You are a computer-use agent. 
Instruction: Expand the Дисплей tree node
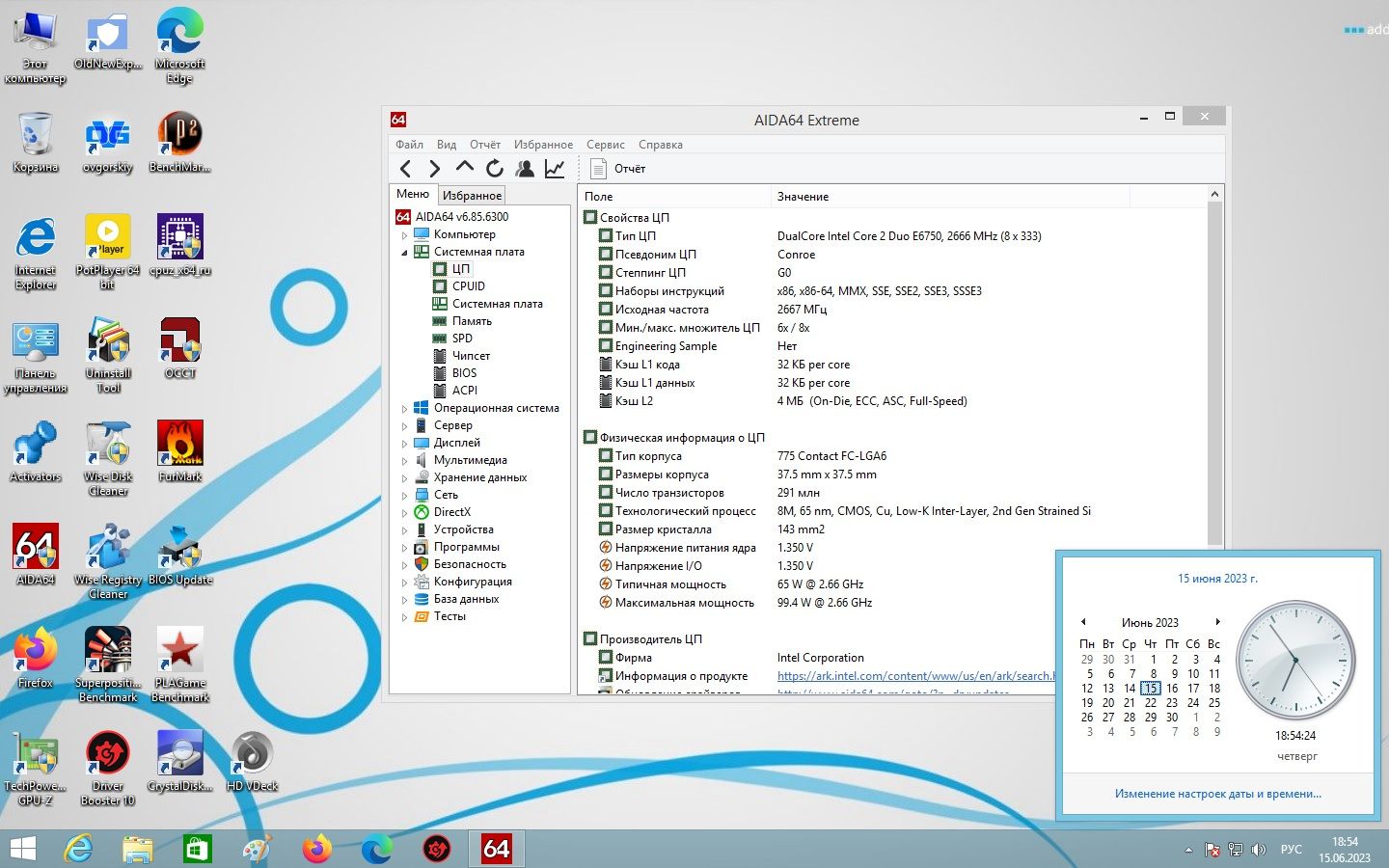pyautogui.click(x=404, y=444)
